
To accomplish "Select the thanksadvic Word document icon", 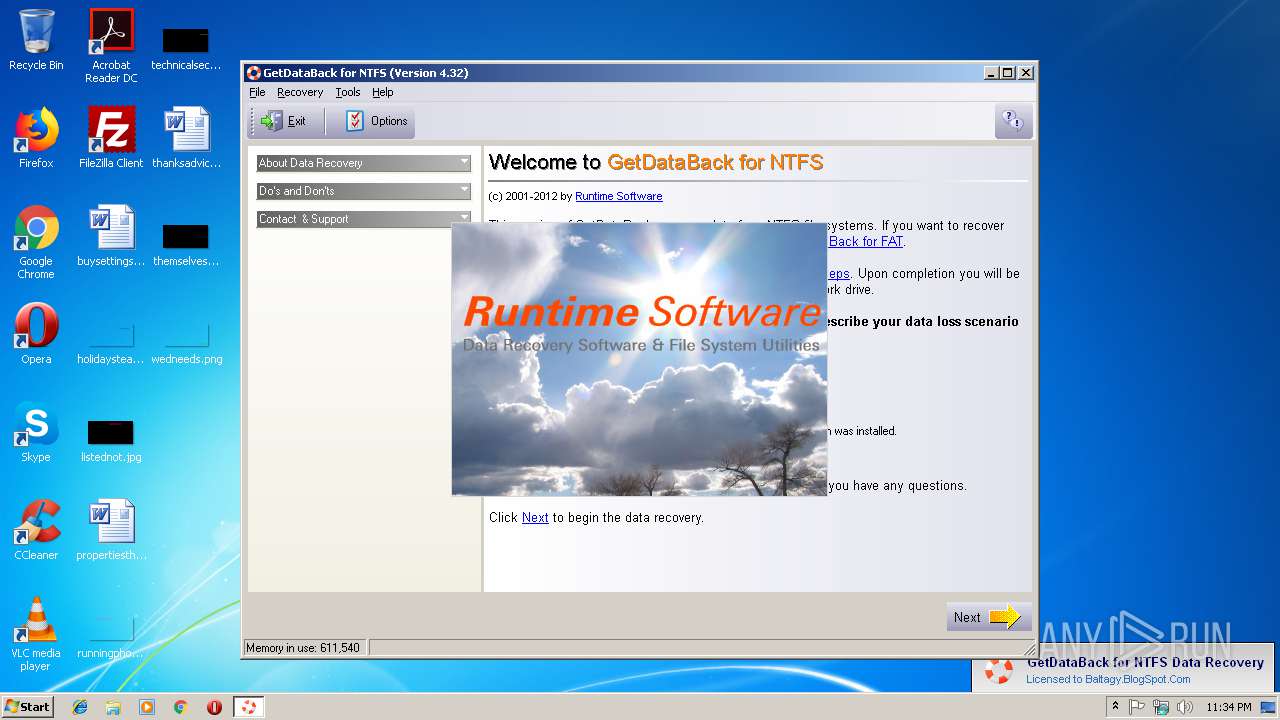I will pyautogui.click(x=186, y=138).
